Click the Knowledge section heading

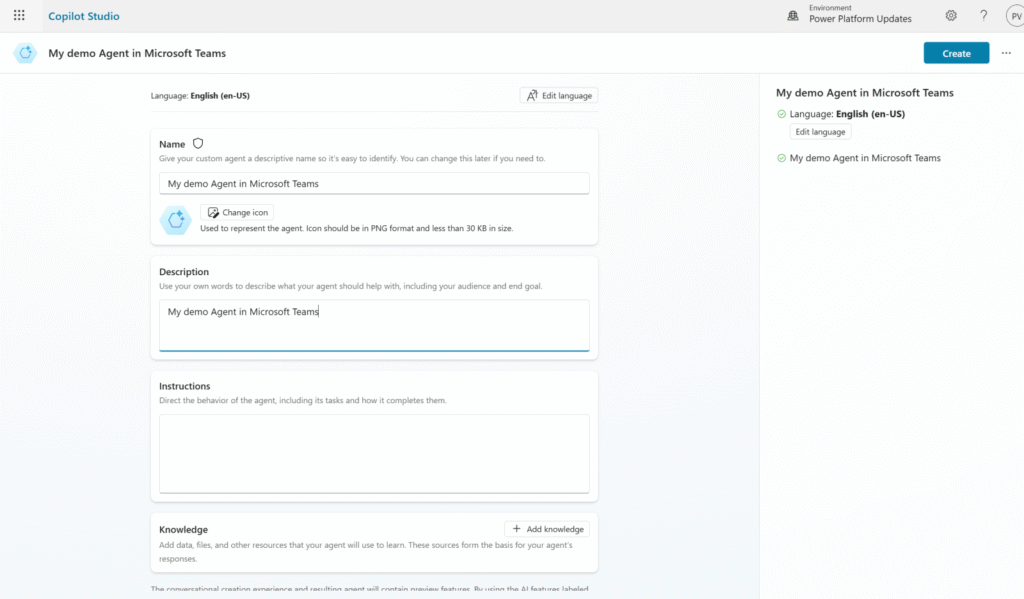pos(184,529)
